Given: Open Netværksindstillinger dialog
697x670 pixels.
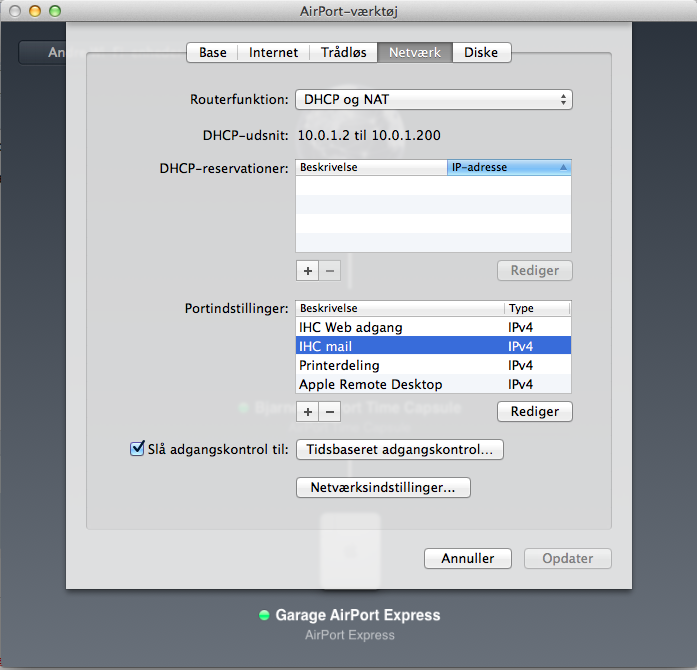Looking at the screenshot, I should (383, 488).
